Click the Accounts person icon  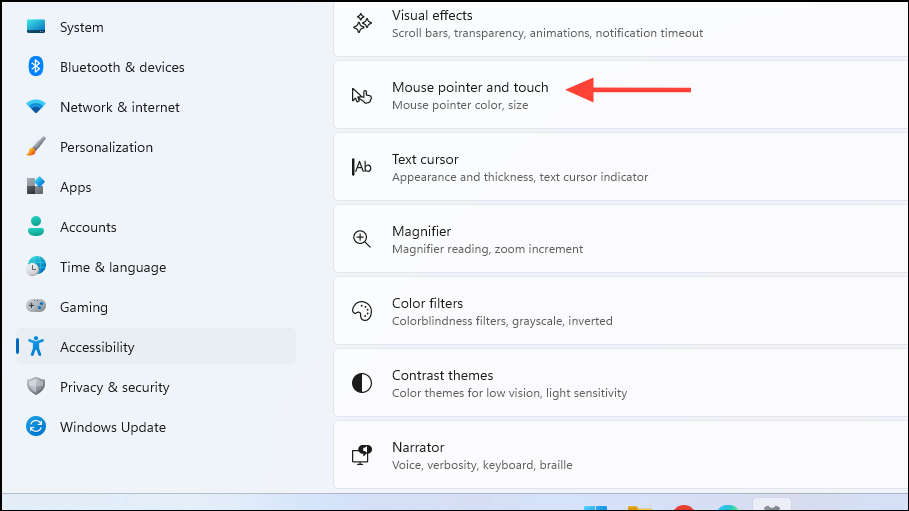tap(36, 226)
